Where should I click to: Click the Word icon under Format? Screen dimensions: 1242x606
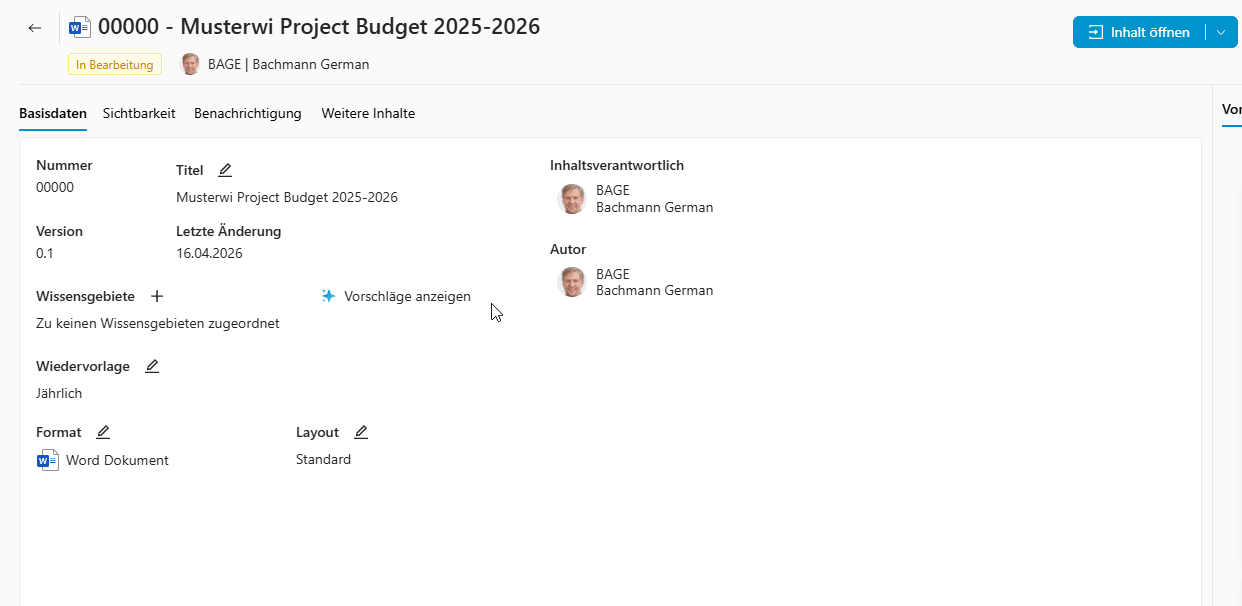click(x=46, y=460)
